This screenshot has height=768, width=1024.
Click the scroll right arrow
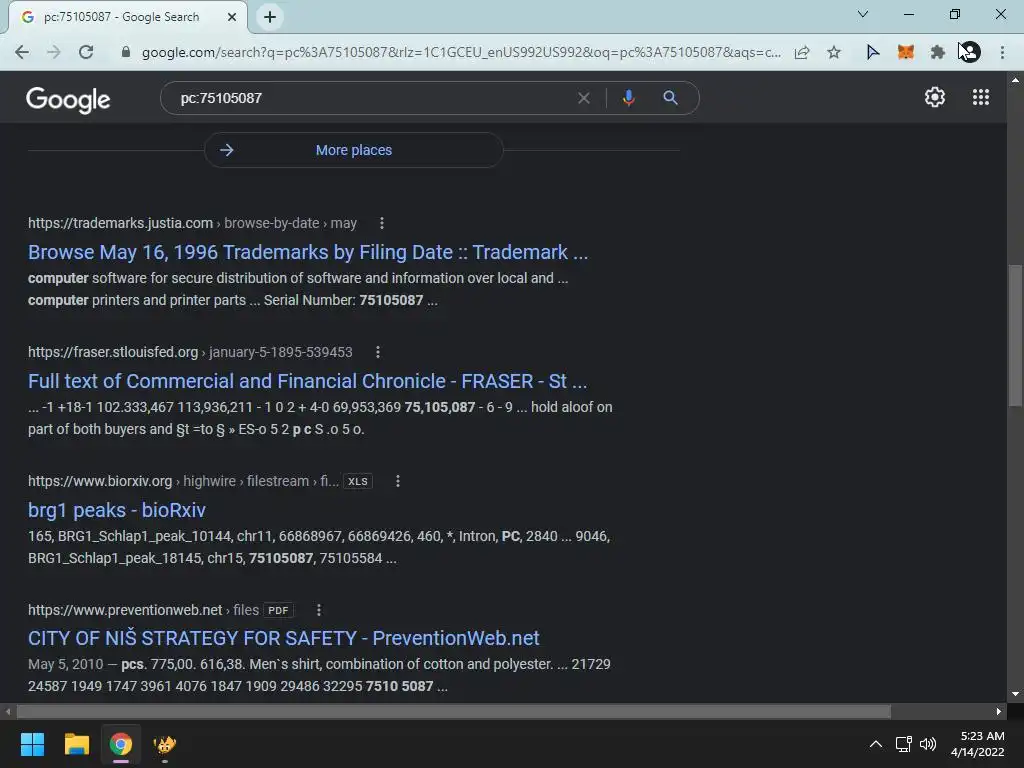[999, 711]
